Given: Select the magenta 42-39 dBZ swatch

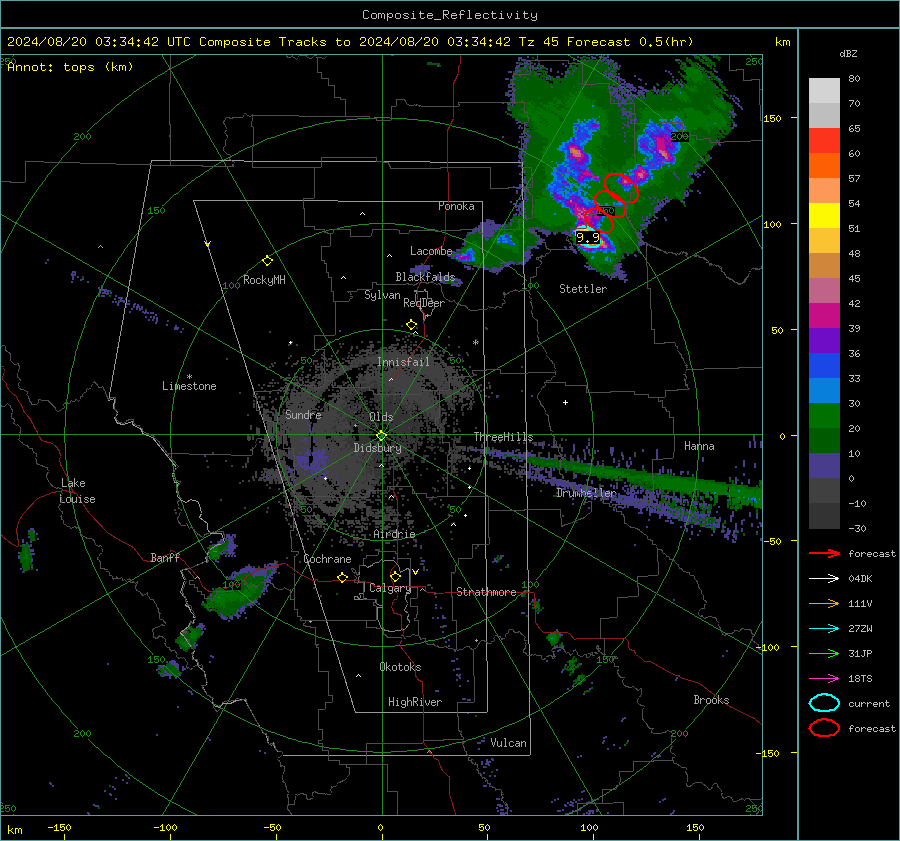Looking at the screenshot, I should pos(824,316).
